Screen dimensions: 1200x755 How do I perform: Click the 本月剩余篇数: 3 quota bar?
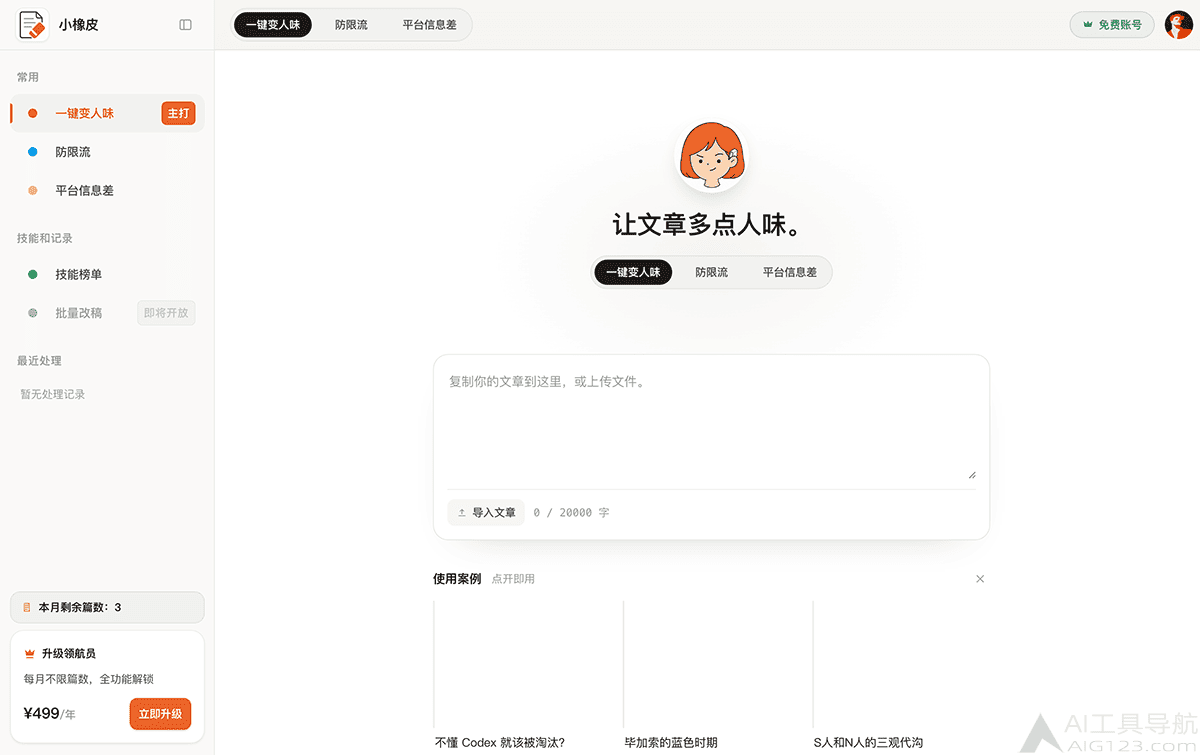pos(107,607)
